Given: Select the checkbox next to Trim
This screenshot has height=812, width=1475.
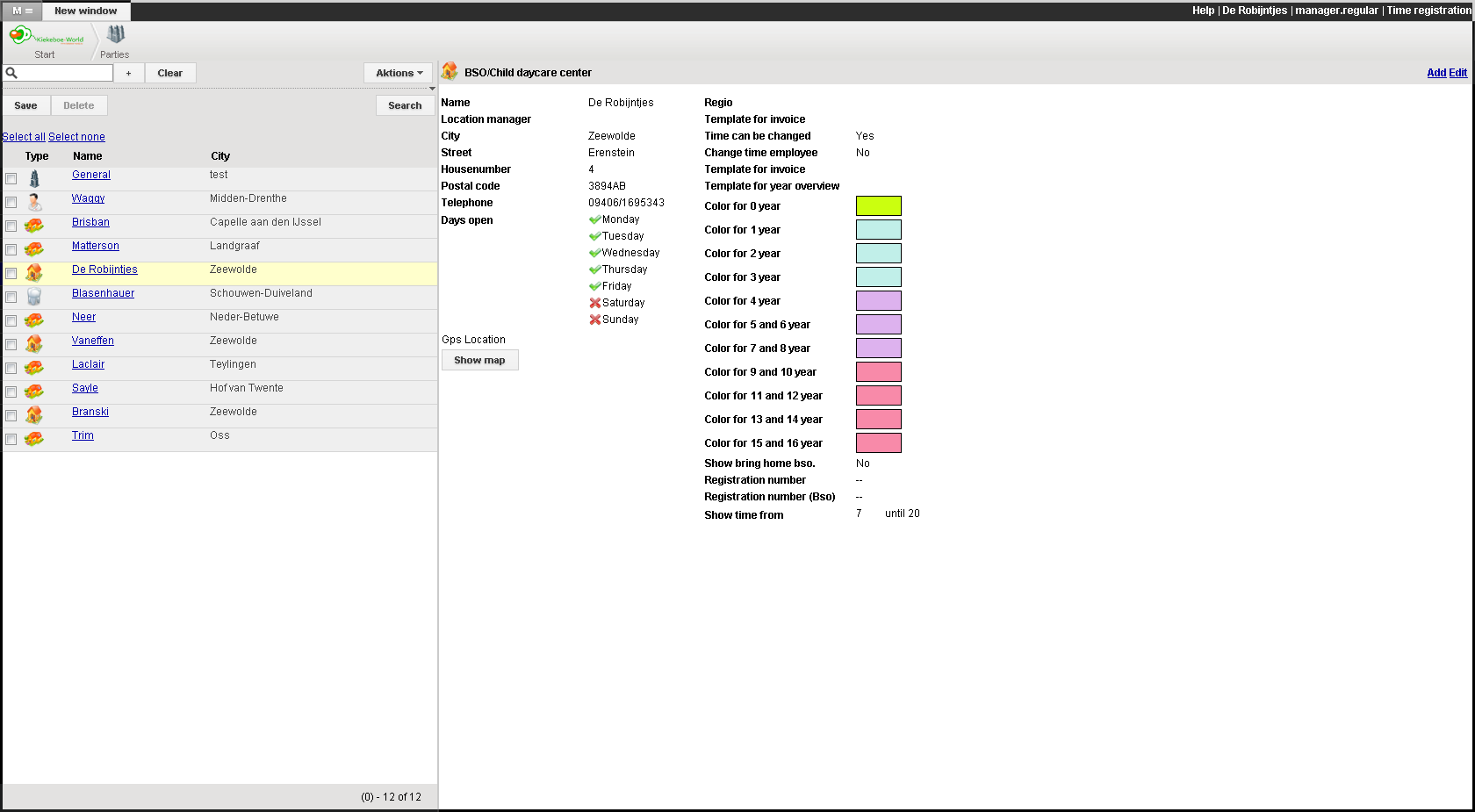Looking at the screenshot, I should tap(11, 440).
